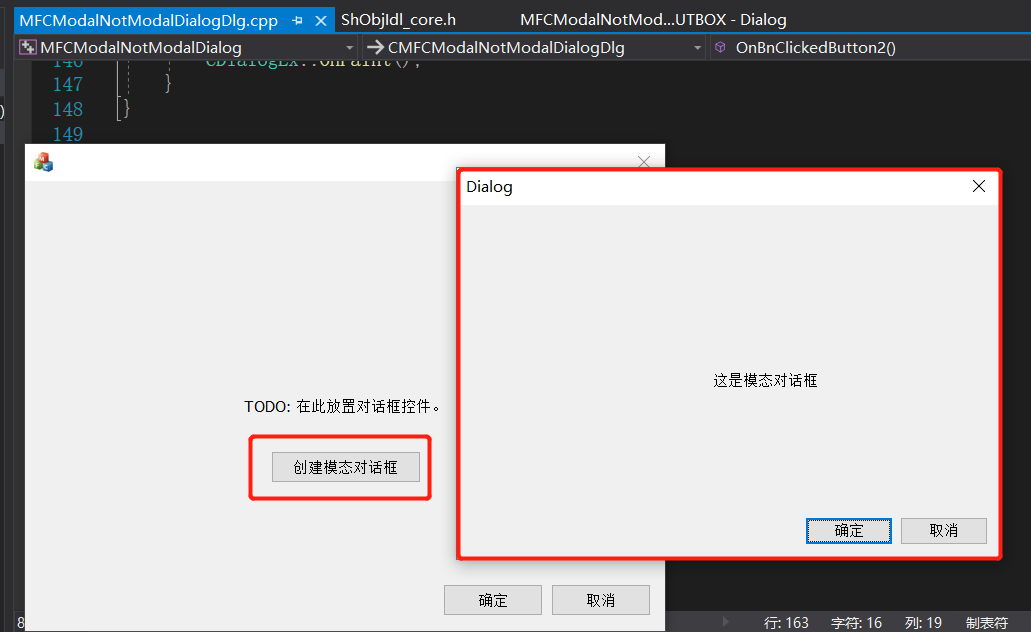
Task: Click the project icon beside MFCModalNotModalDialog
Action: click(28, 47)
